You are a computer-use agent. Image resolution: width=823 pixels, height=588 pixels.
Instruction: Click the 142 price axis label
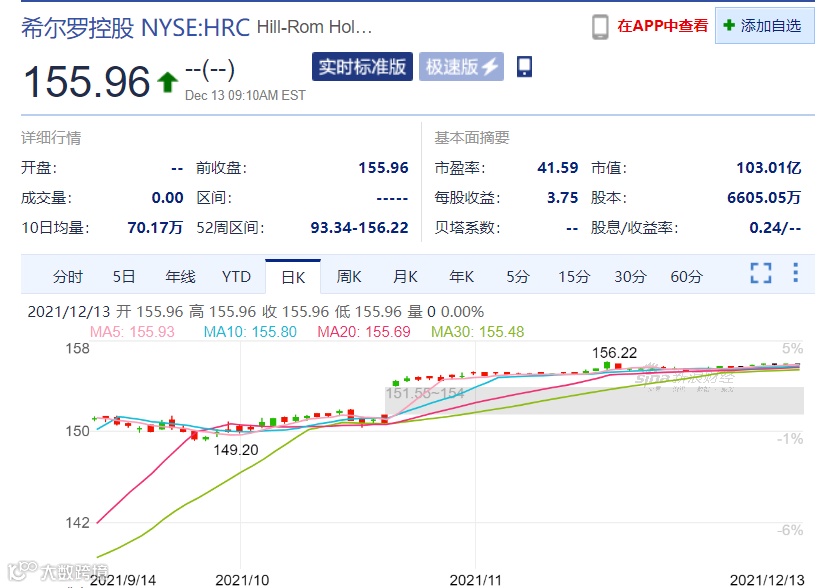[x=77, y=523]
